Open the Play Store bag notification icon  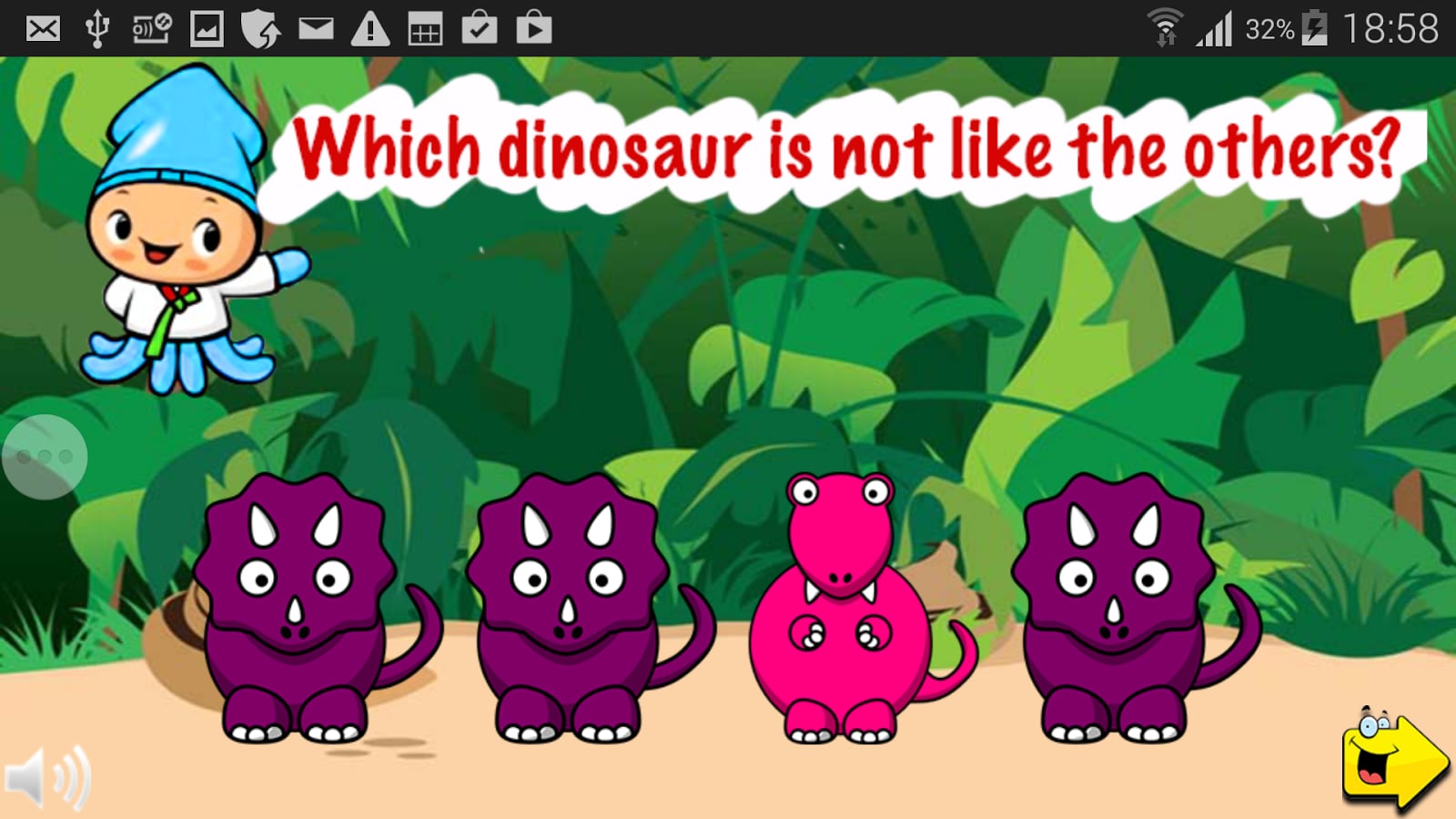[x=534, y=28]
